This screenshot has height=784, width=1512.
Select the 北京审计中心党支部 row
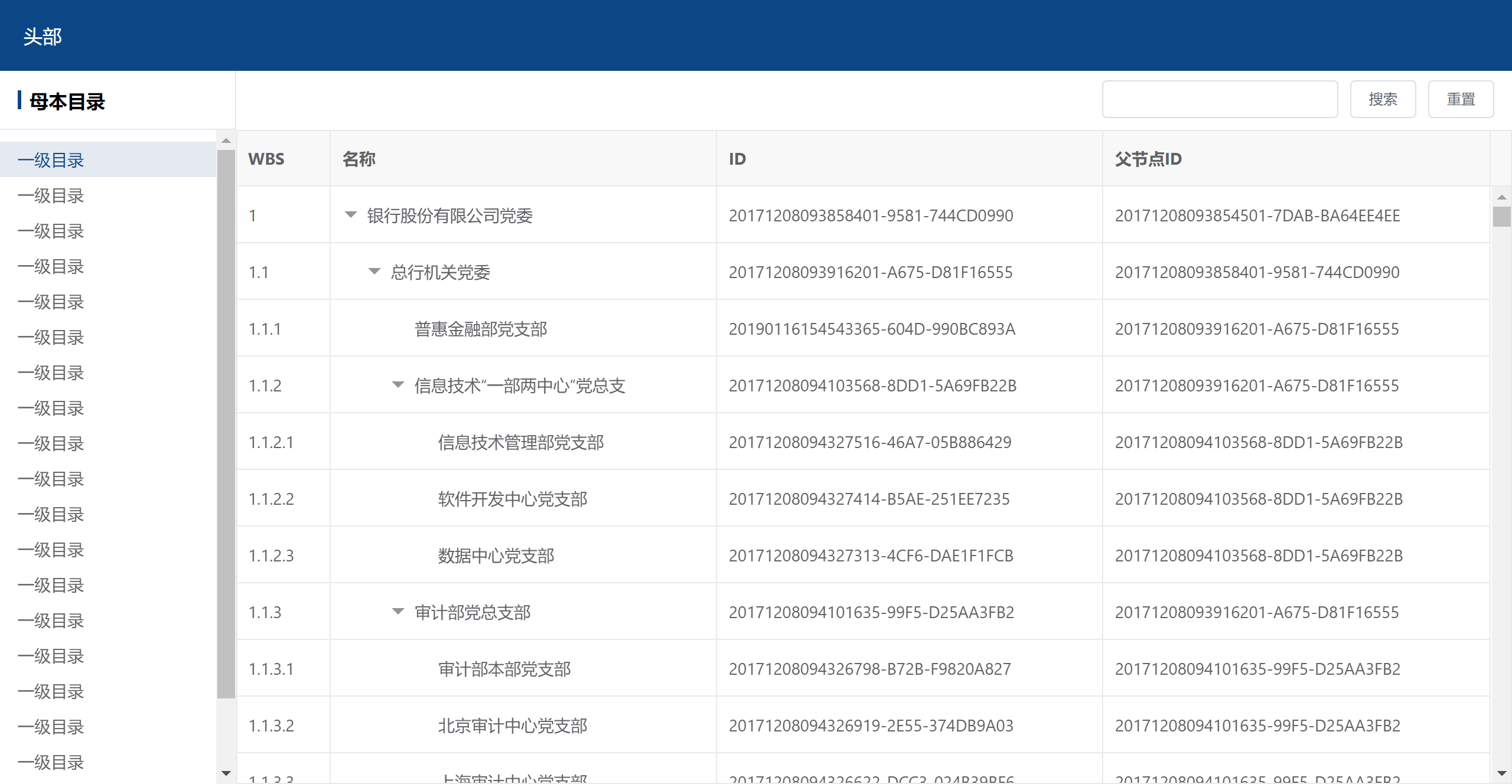tap(513, 726)
